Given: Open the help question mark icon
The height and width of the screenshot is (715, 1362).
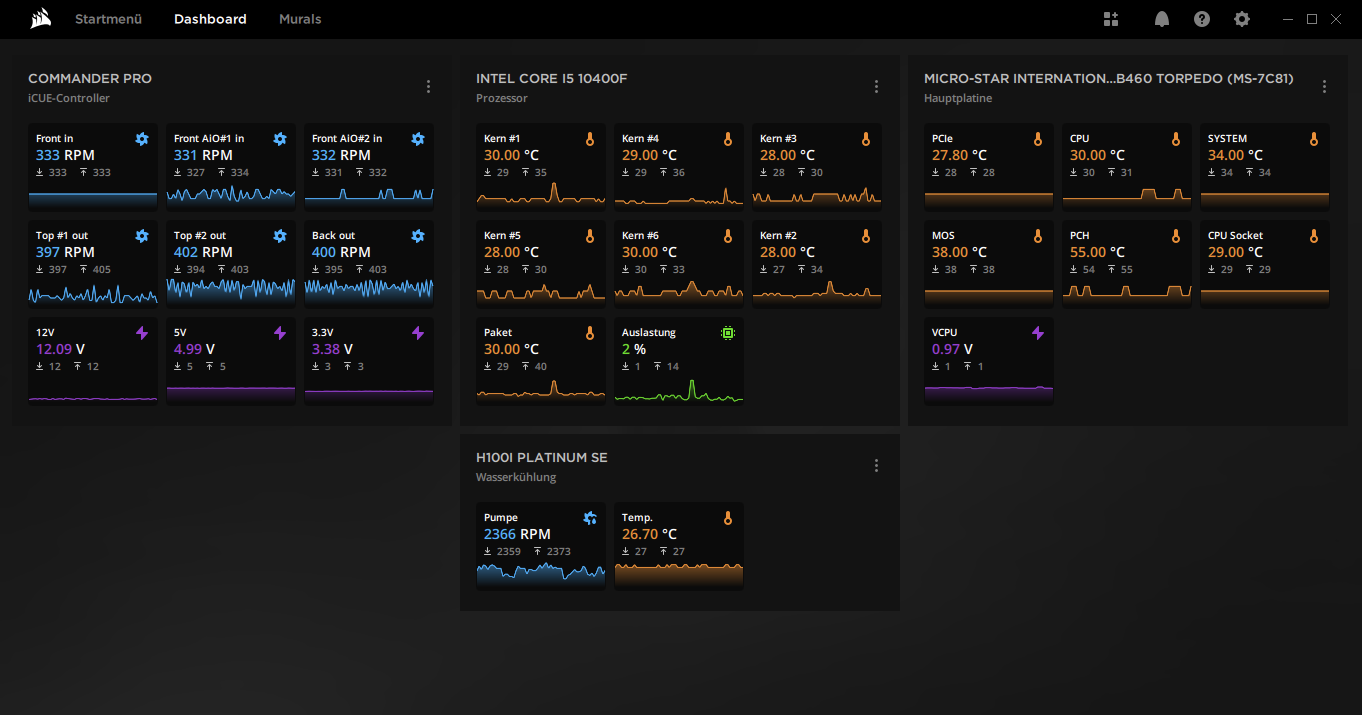Looking at the screenshot, I should (1202, 19).
